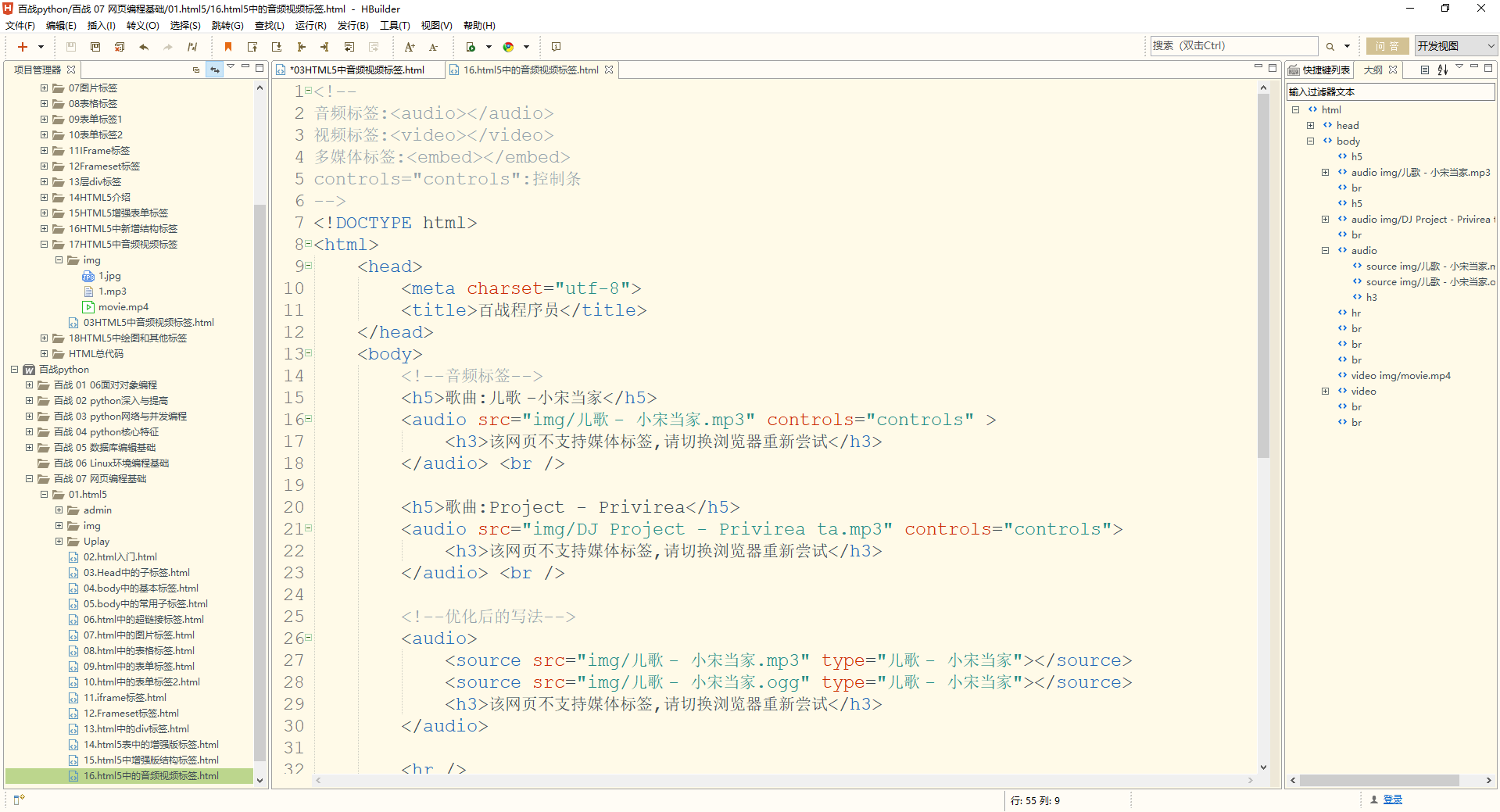1500x812 pixels.
Task: Click the Decrease font size A- icon
Action: click(433, 47)
